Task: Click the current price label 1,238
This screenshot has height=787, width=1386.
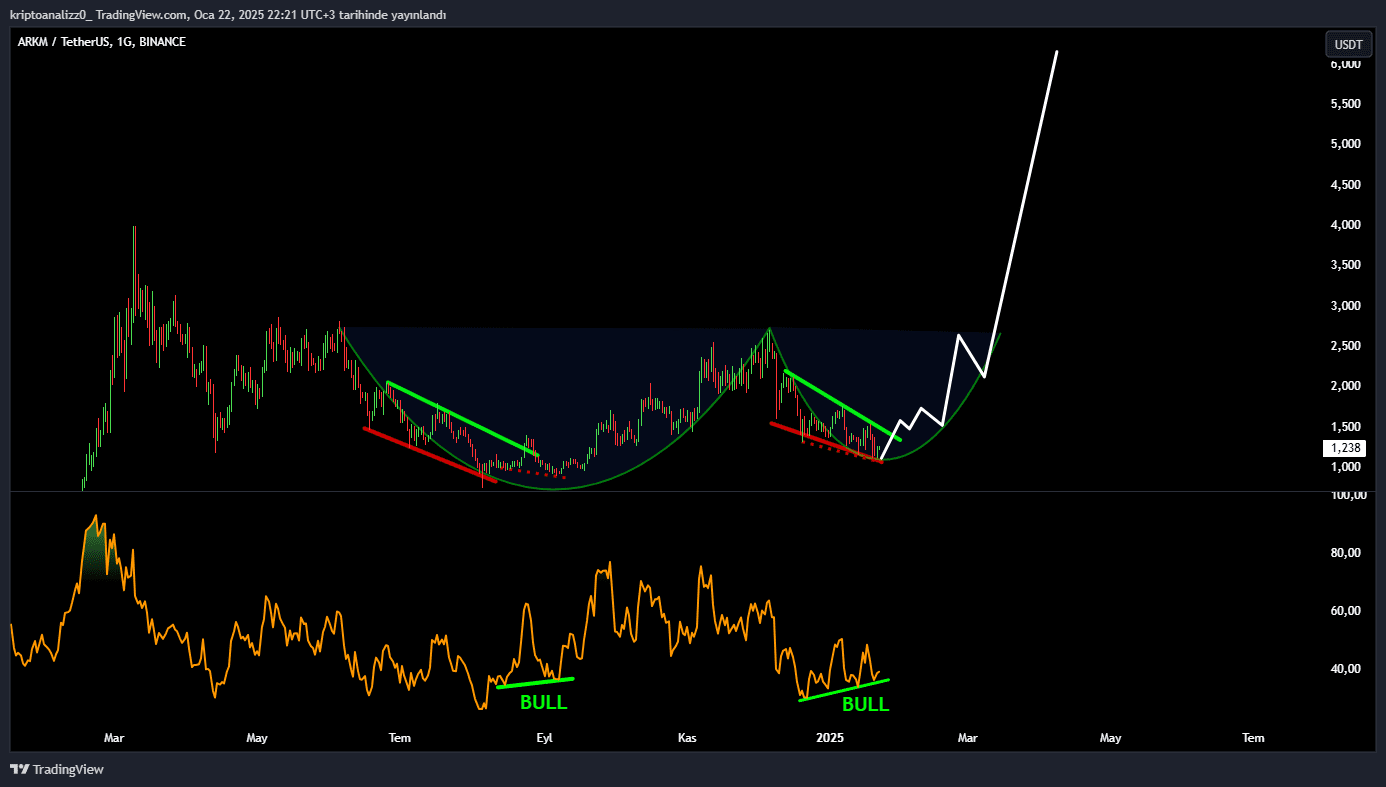Action: coord(1343,449)
